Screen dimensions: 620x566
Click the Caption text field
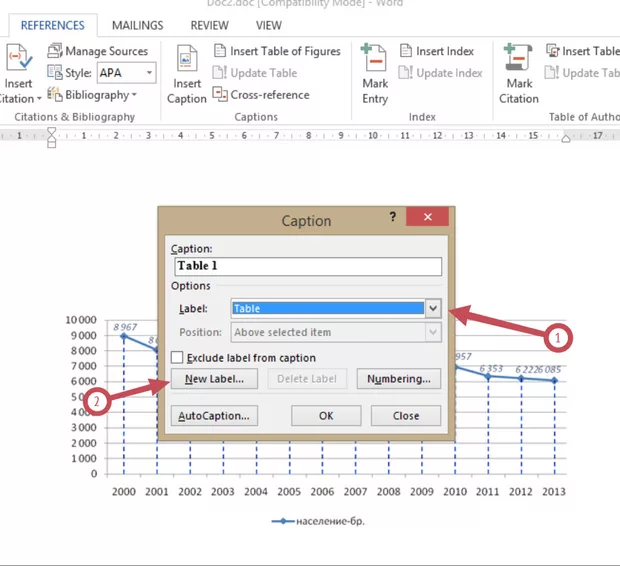coord(306,266)
